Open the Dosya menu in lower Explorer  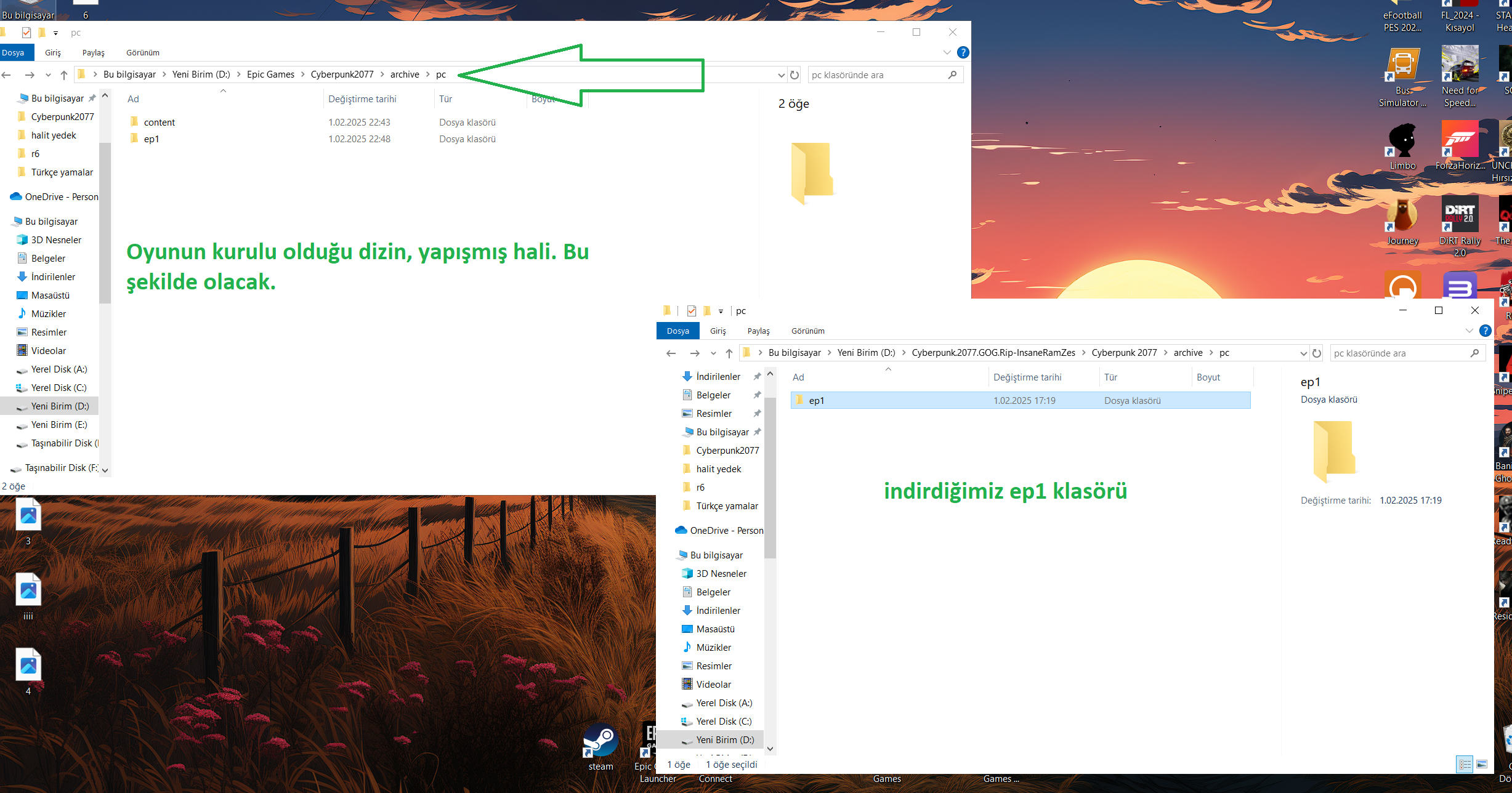click(677, 331)
